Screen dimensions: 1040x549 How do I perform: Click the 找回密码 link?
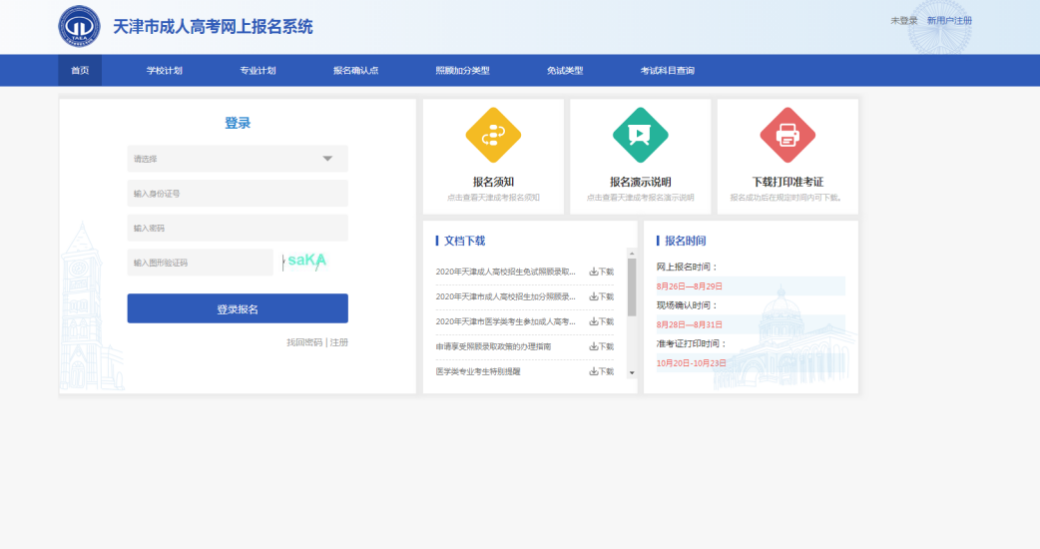coord(304,342)
